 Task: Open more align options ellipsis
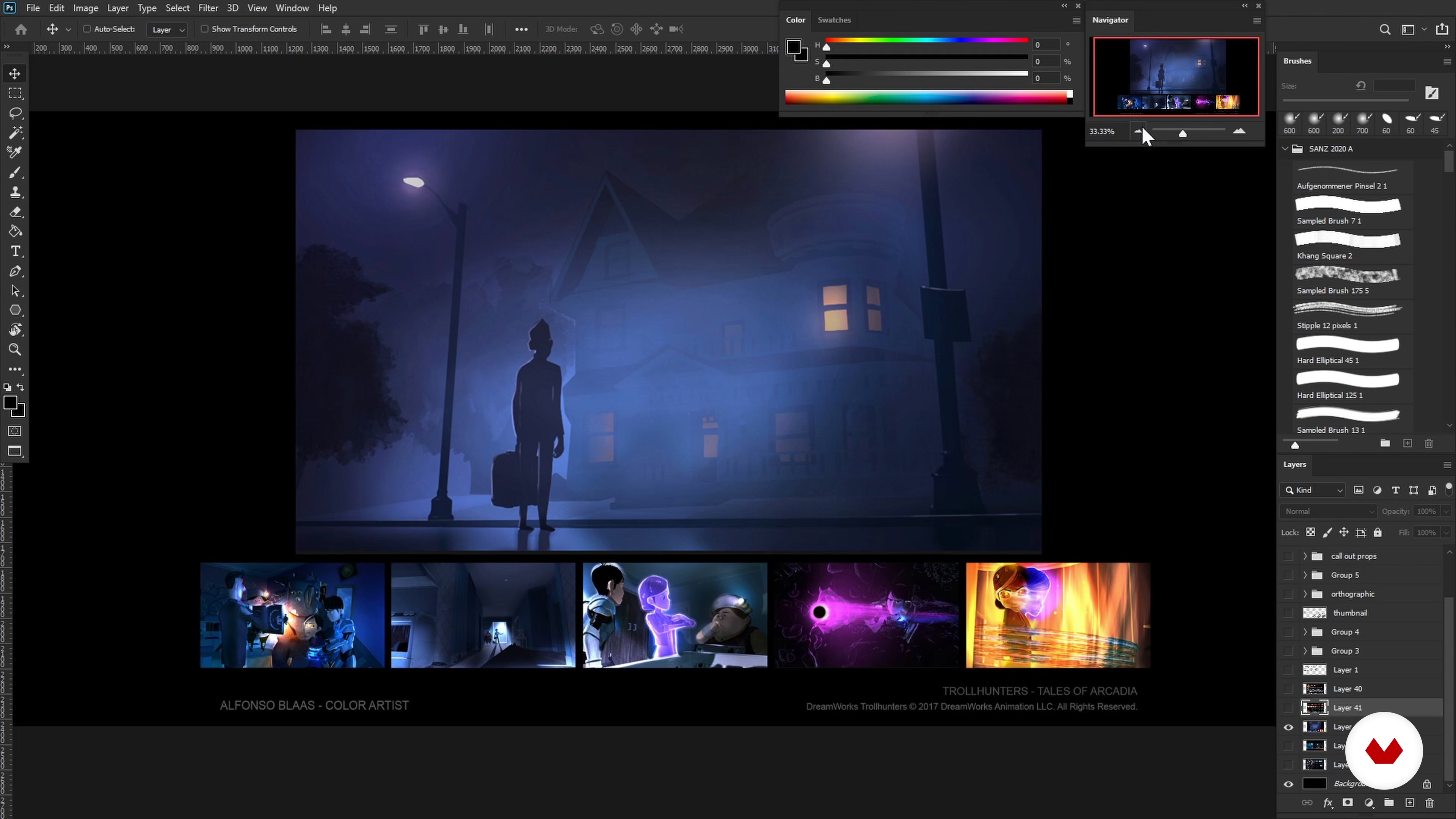pyautogui.click(x=521, y=30)
